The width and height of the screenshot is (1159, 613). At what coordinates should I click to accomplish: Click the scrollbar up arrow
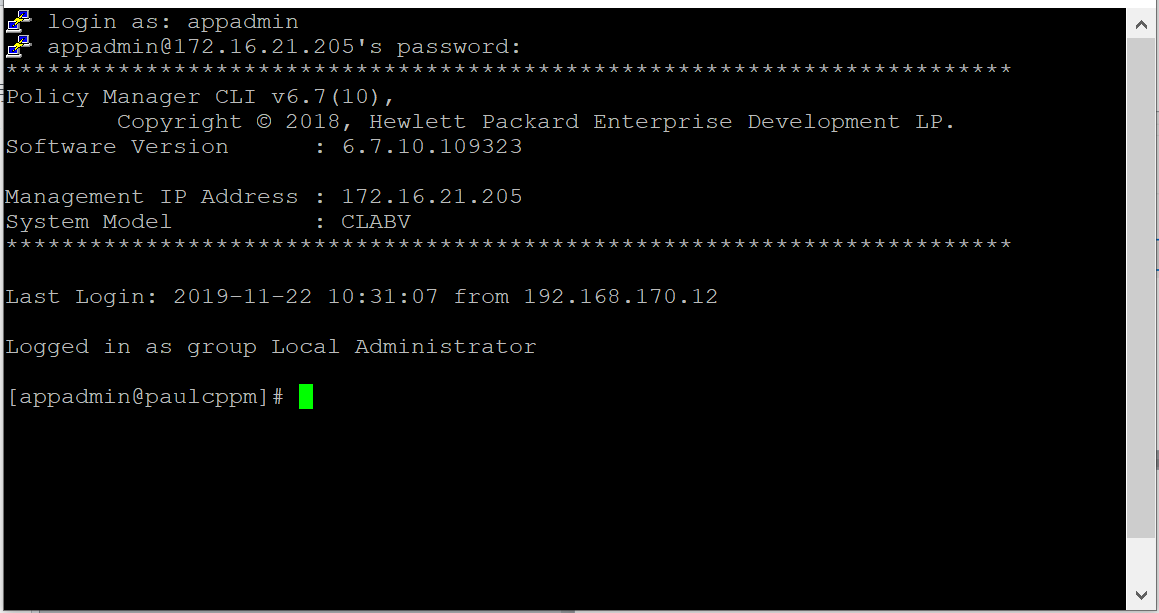tap(1141, 24)
